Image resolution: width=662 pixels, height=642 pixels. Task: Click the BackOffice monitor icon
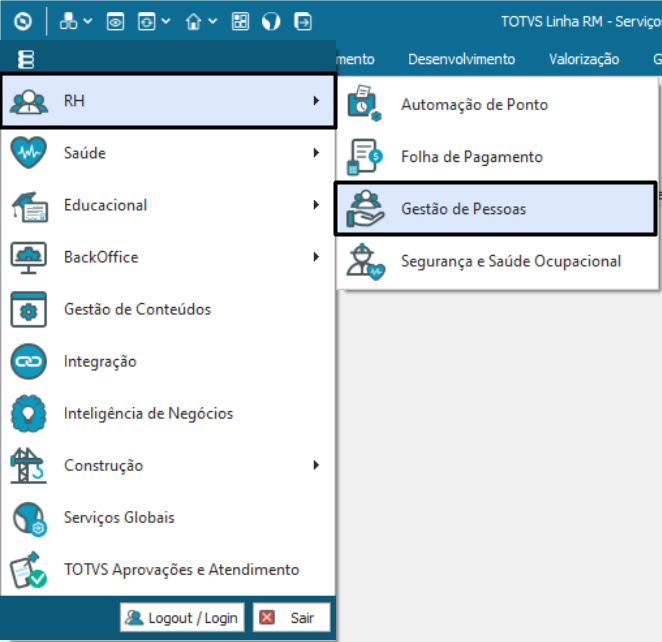coord(28,258)
